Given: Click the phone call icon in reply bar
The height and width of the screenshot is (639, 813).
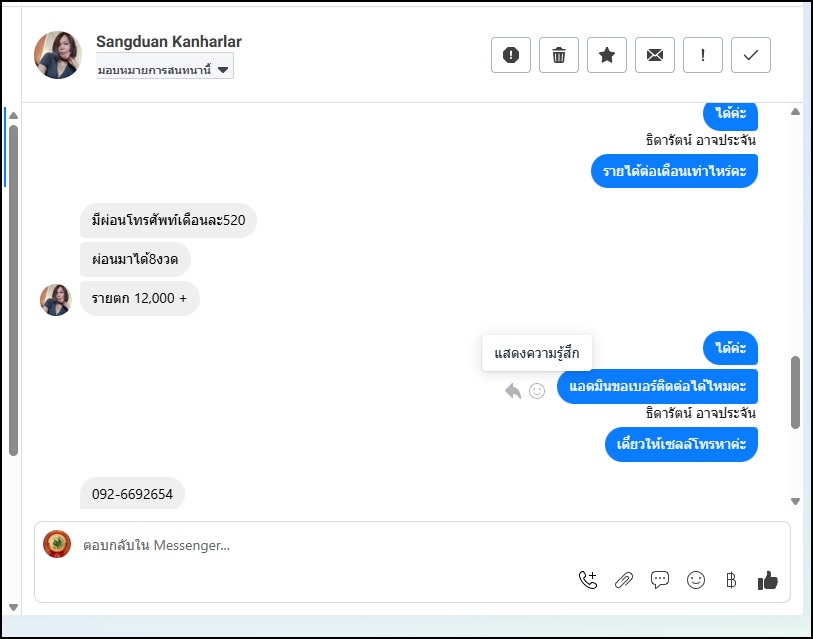Looking at the screenshot, I should [x=588, y=580].
